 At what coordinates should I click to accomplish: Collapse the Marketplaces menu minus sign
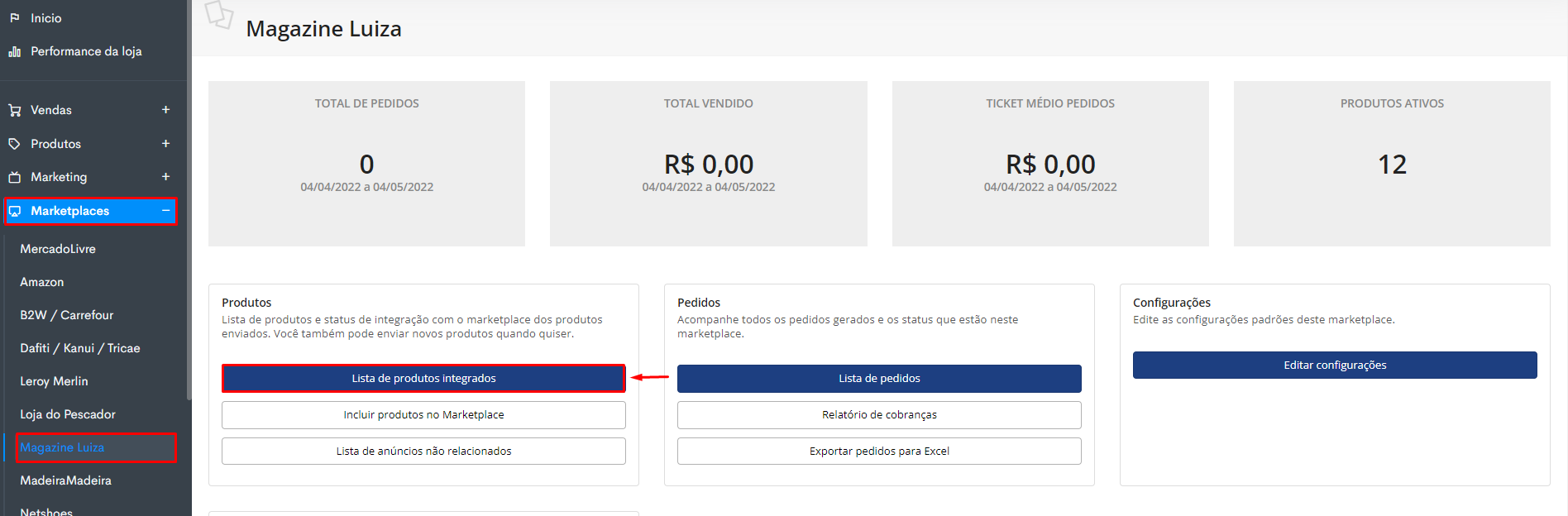[x=165, y=211]
